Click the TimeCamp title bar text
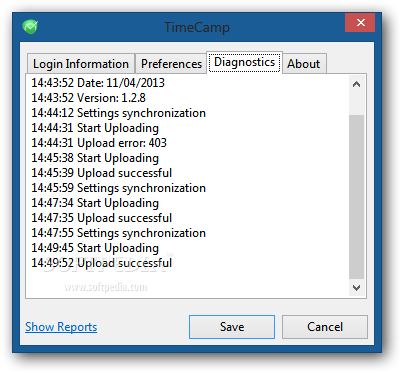 click(x=197, y=27)
